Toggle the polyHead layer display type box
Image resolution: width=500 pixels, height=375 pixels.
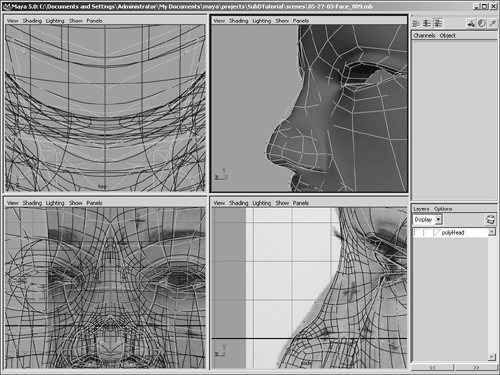(427, 233)
